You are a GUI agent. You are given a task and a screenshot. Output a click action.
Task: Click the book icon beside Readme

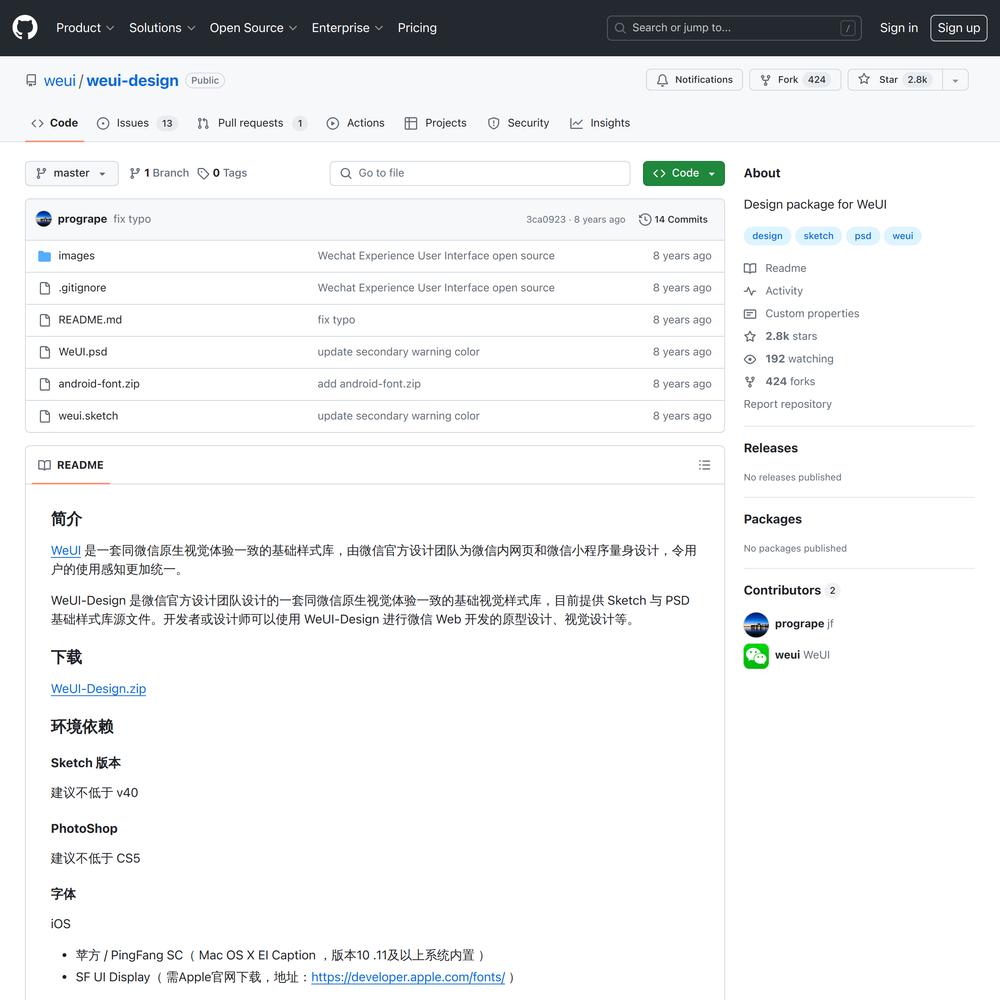coord(750,268)
